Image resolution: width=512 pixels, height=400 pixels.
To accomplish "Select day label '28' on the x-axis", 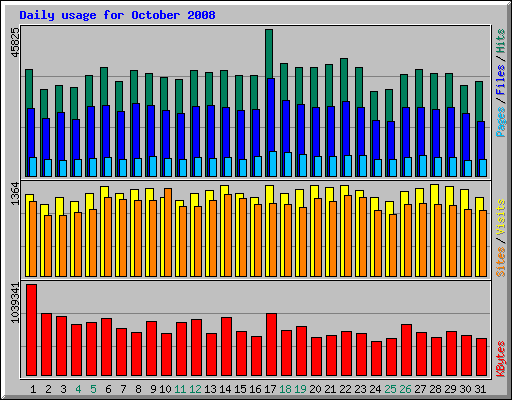I will click(x=436, y=389).
